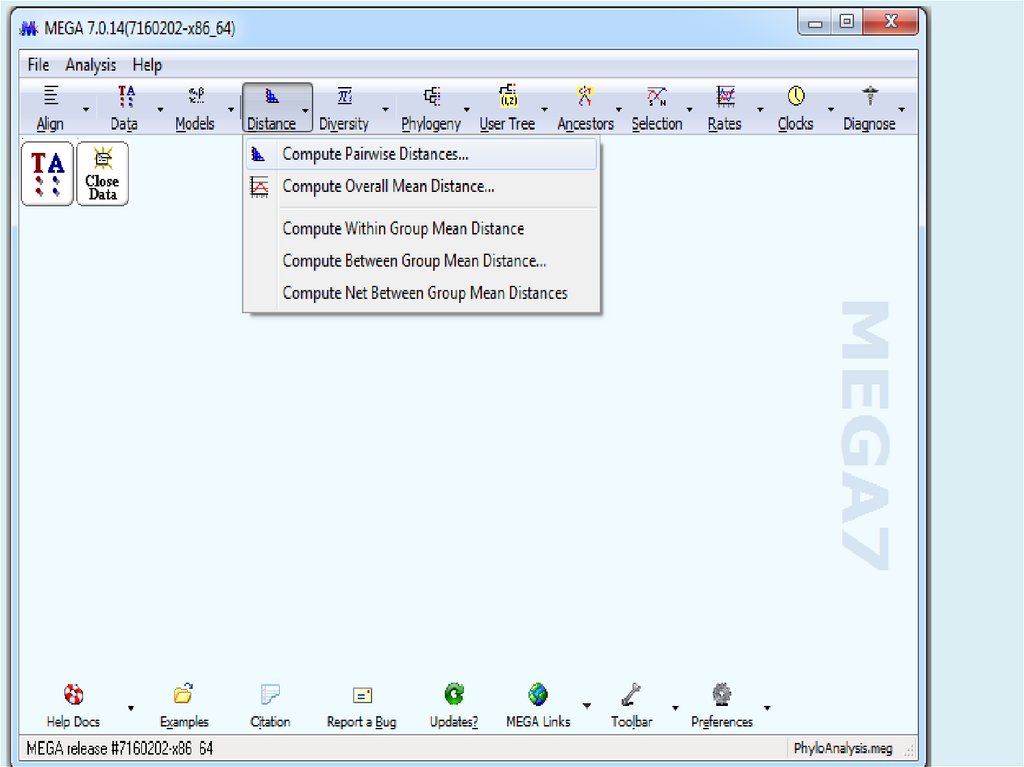
Task: Expand the Help Docs dropdown arrow
Action: [x=131, y=708]
